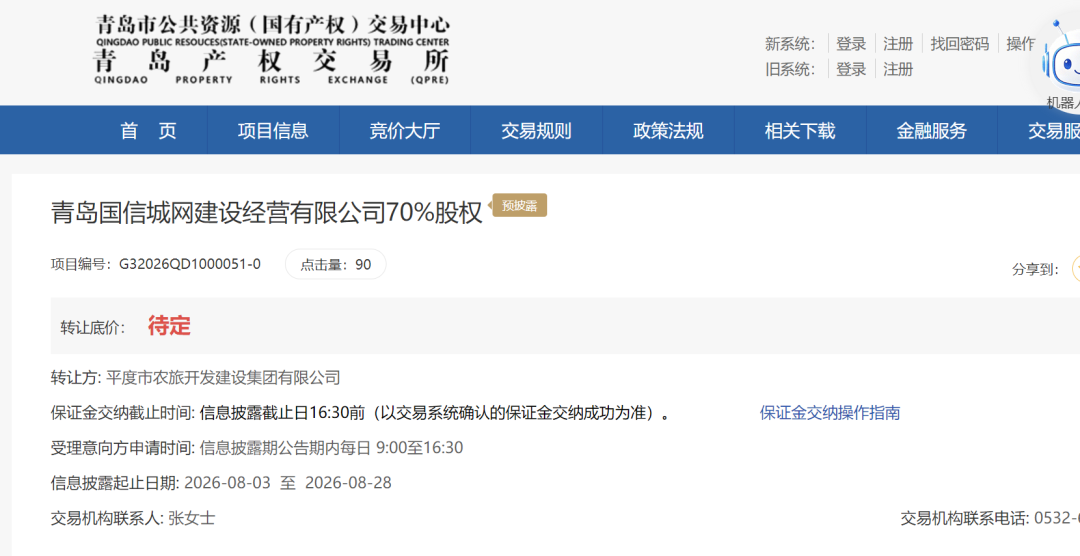Open 金融服务 in the navigation bar

(931, 130)
